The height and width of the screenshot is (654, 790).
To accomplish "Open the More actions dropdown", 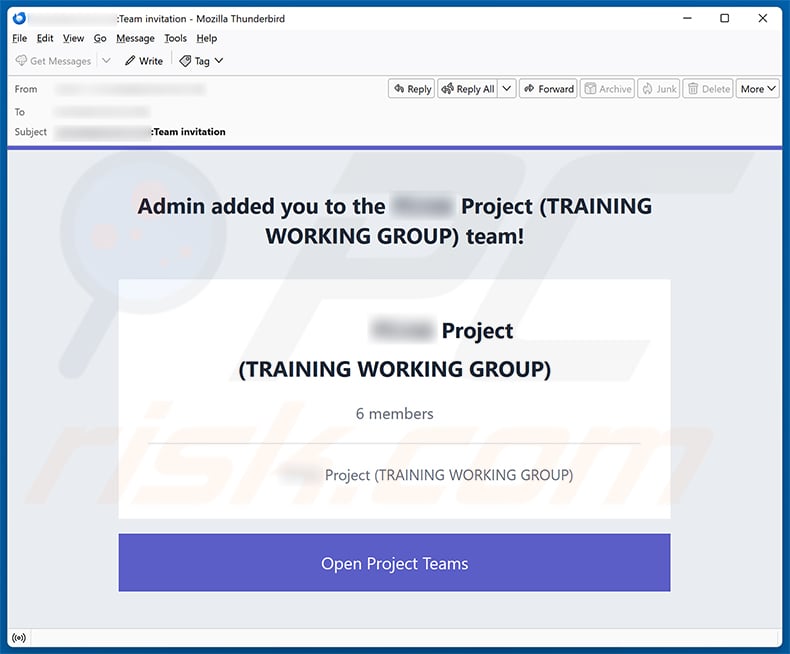I will pyautogui.click(x=758, y=89).
